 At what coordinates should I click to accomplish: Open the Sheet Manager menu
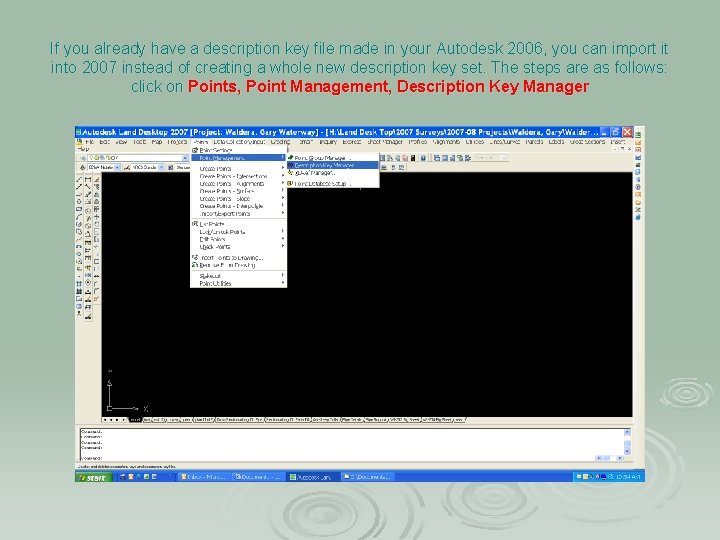385,142
